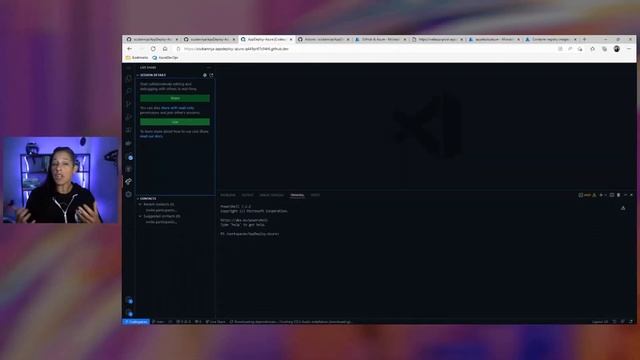Click the green Share button
The width and height of the screenshot is (640, 360).
175,98
